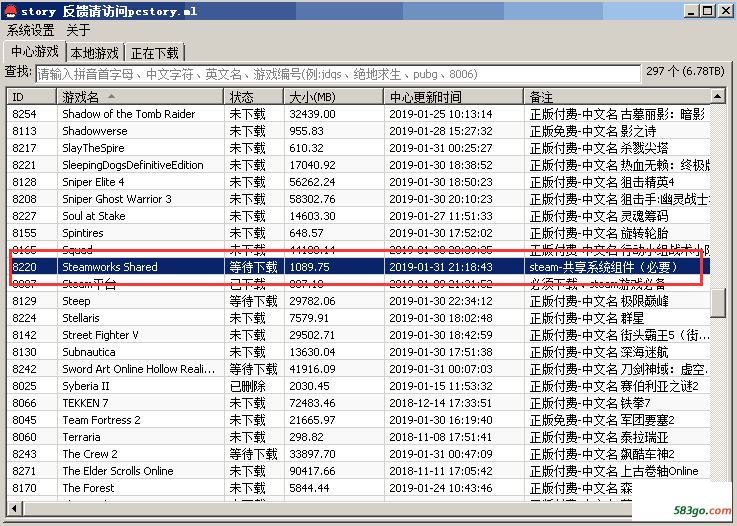Sort by the ID column header

[31, 97]
